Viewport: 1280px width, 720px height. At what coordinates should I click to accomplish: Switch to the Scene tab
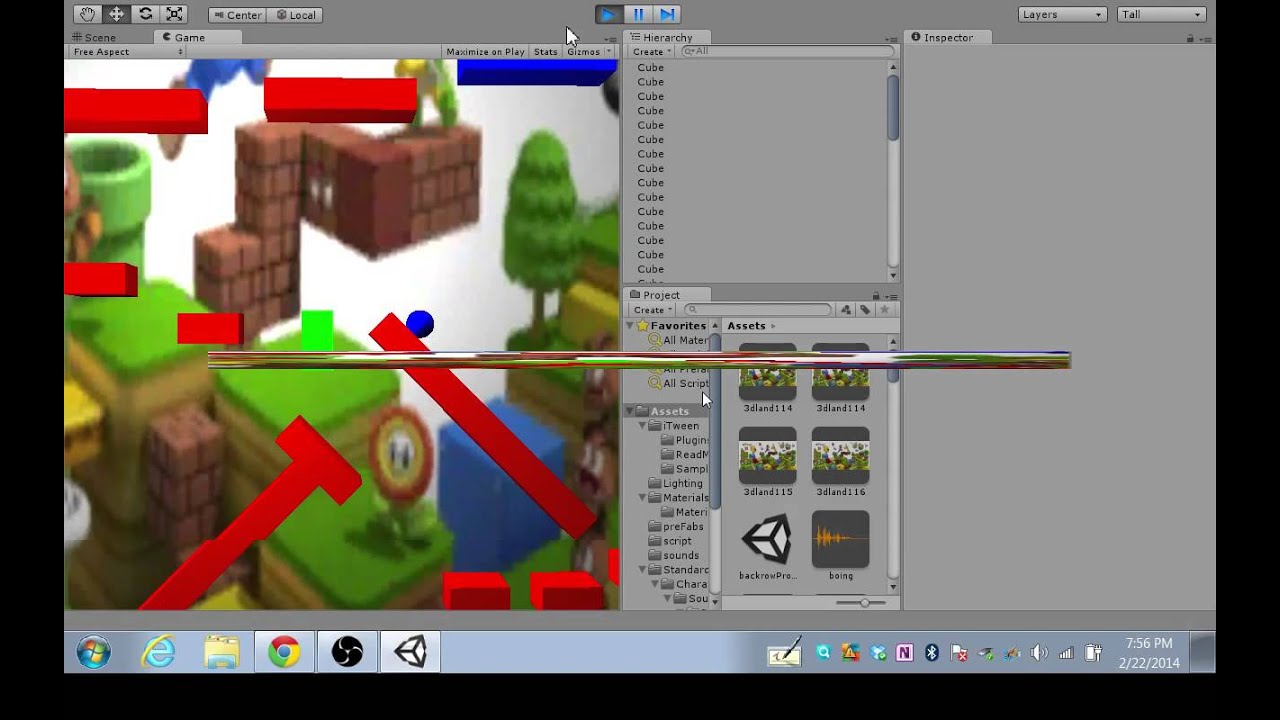coord(93,37)
